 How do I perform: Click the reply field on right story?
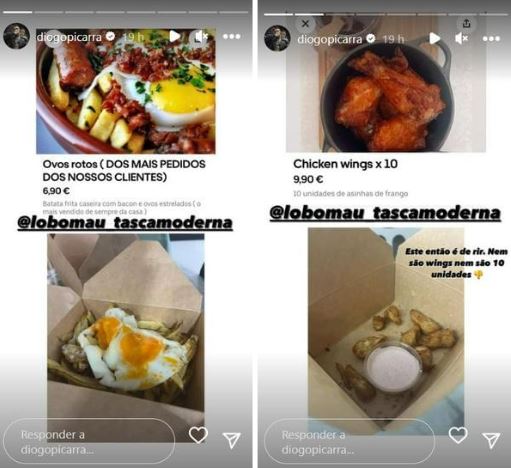(349, 441)
